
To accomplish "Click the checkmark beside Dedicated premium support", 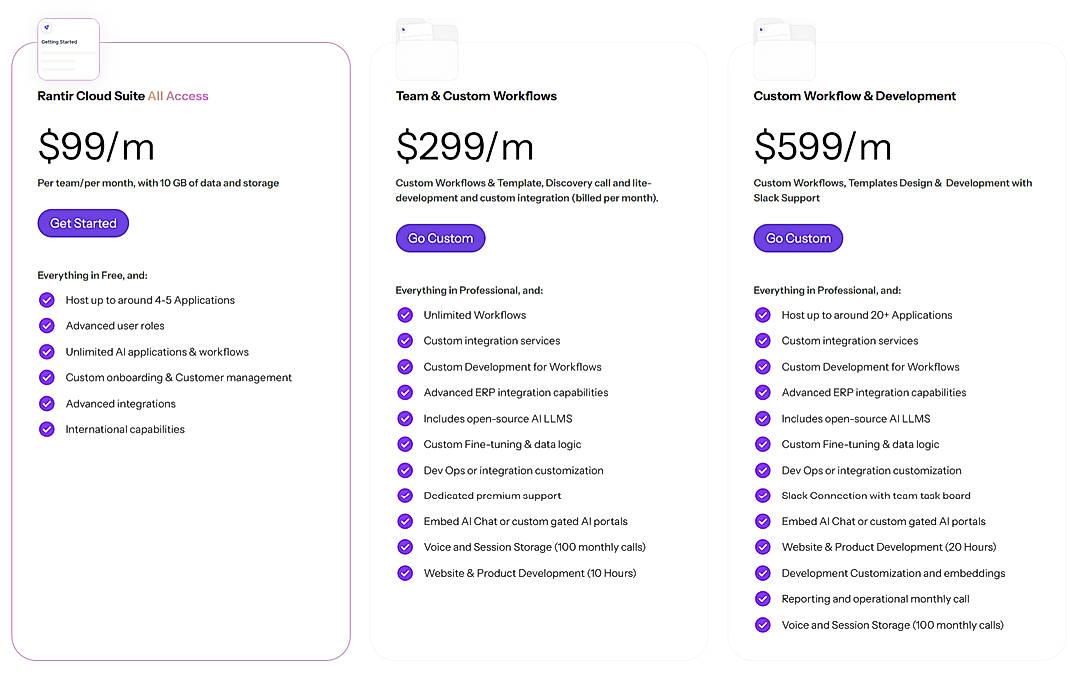I will click(405, 495).
